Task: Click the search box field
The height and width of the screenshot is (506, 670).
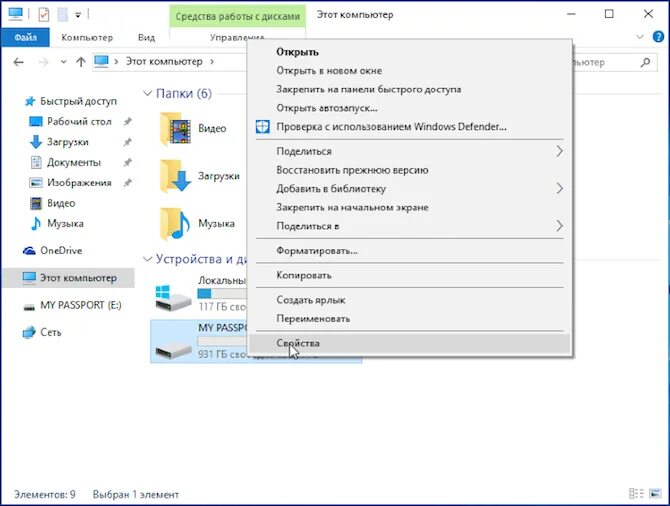Action: [x=614, y=62]
